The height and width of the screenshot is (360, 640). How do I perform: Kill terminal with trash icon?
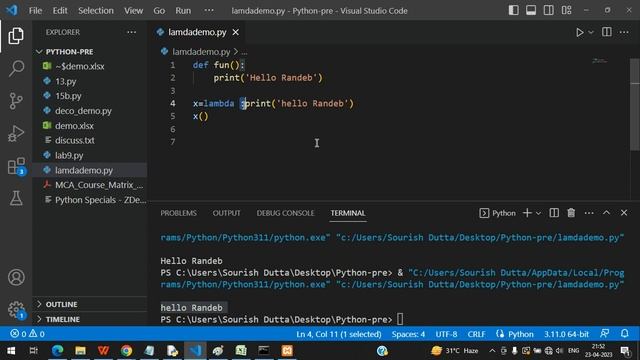point(571,213)
